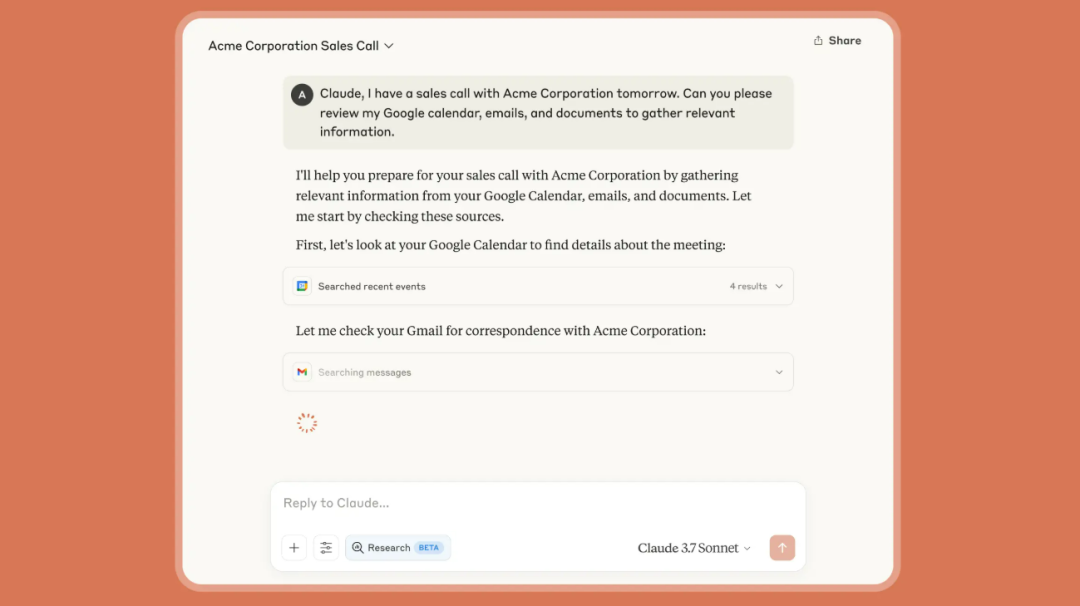Click the plus icon to attach content
The image size is (1080, 606).
click(x=293, y=548)
